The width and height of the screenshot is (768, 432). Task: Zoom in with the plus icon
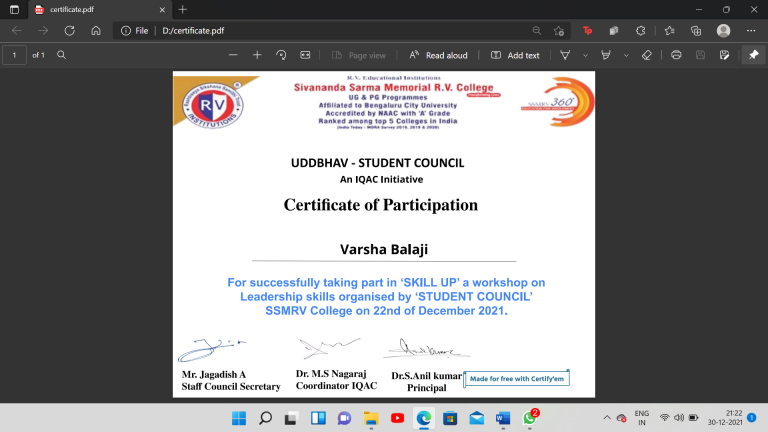pyautogui.click(x=257, y=55)
